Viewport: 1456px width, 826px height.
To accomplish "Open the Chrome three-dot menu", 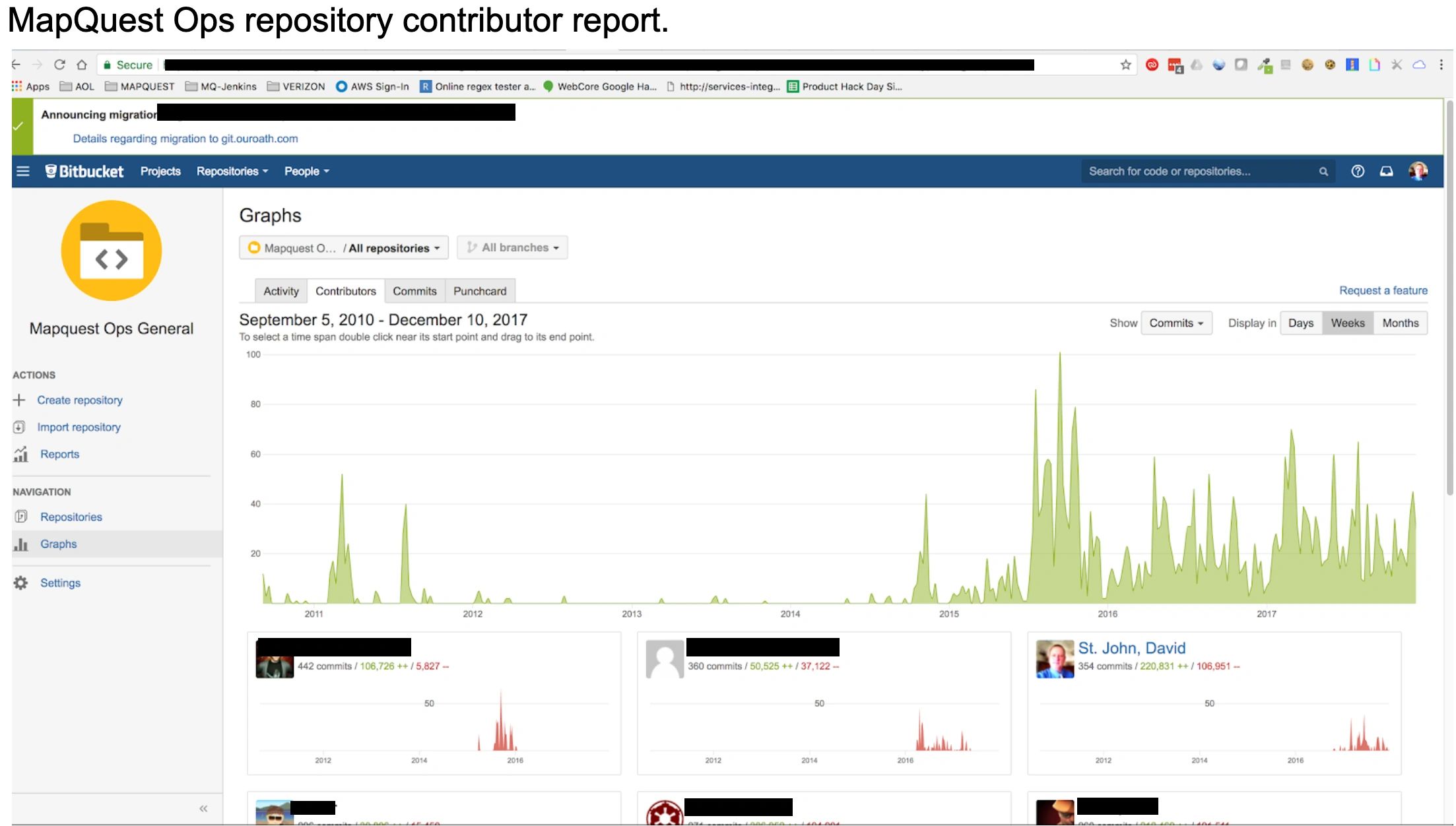I will pos(1441,65).
